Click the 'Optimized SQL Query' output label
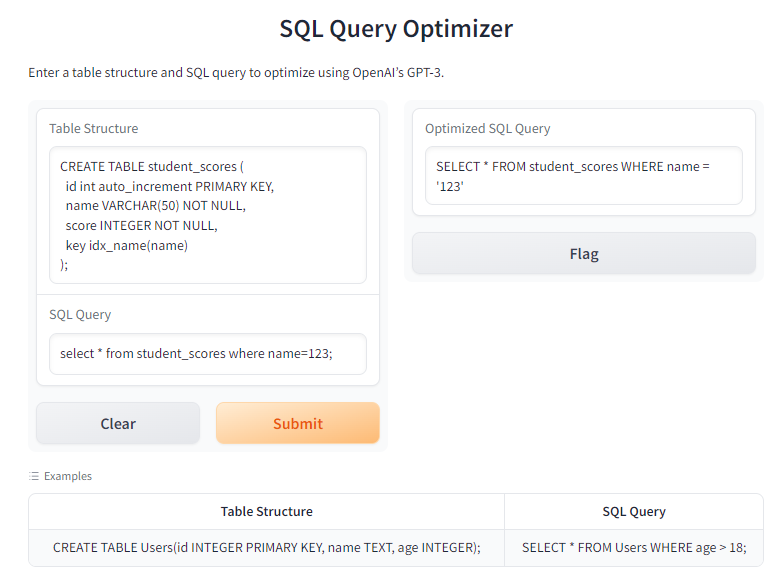This screenshot has width=784, height=585. [488, 128]
